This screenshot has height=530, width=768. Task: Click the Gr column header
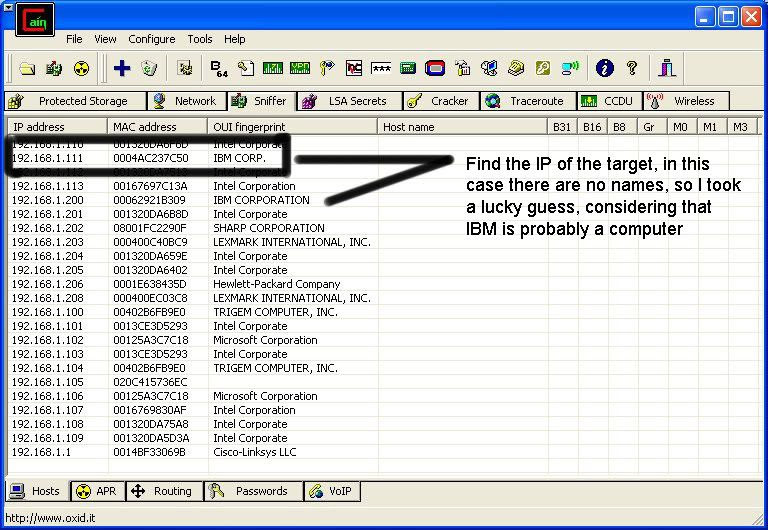click(652, 127)
